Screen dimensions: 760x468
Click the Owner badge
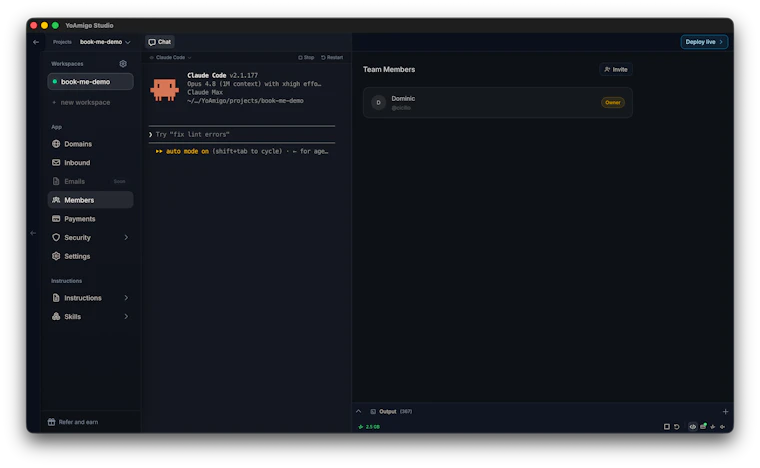coord(613,103)
